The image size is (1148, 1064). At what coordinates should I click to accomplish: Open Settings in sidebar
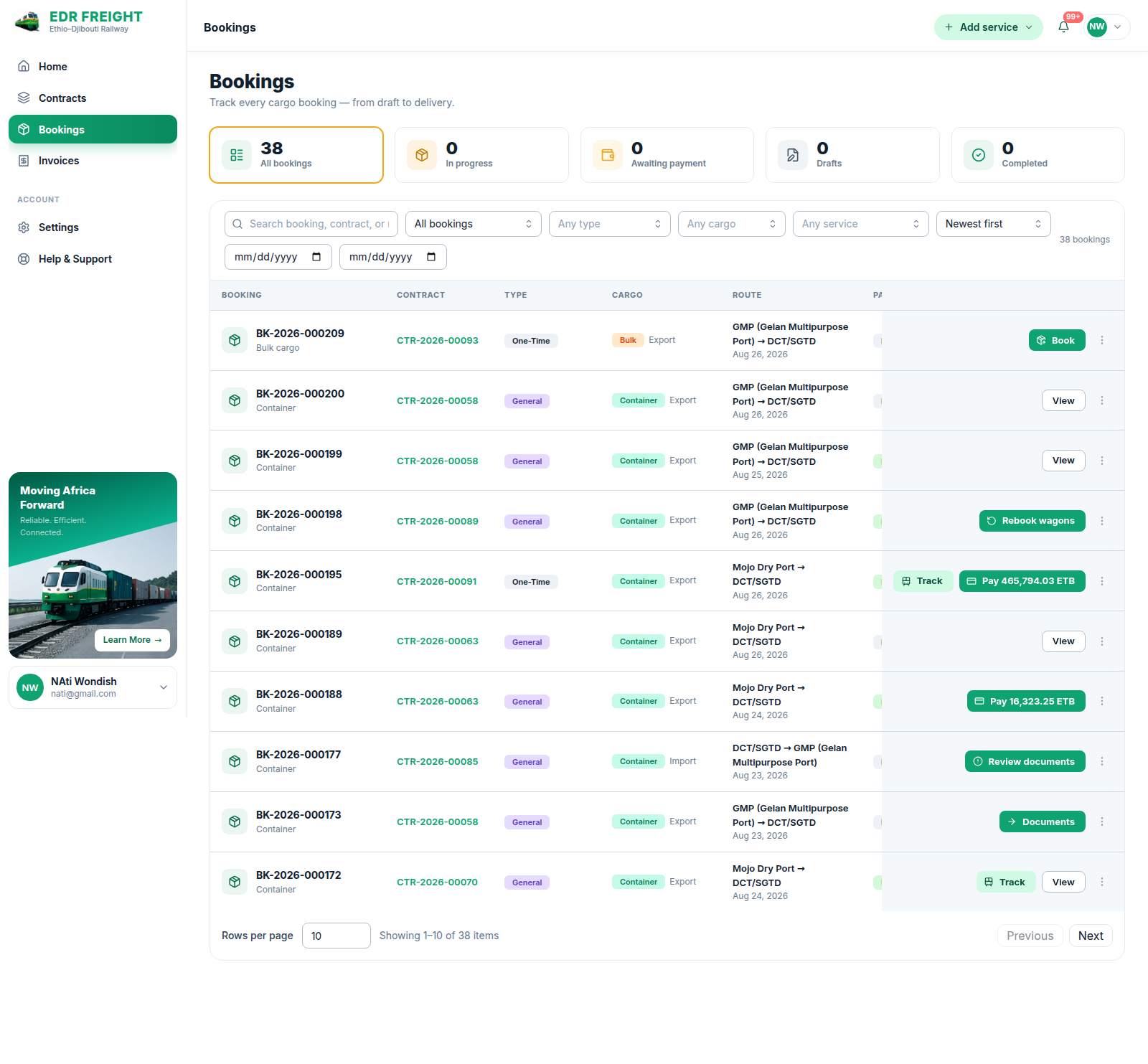[93, 227]
